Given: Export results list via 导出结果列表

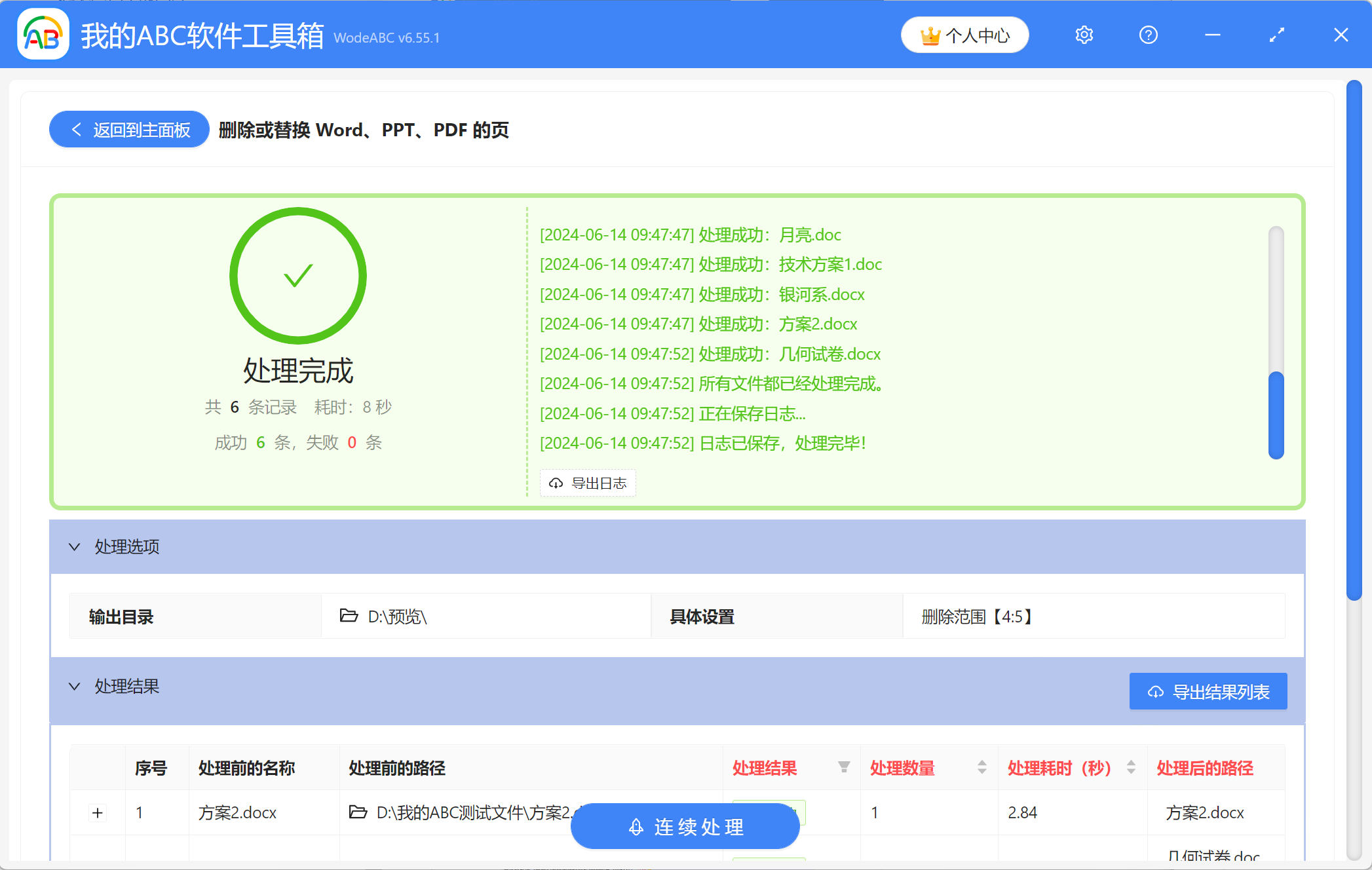Looking at the screenshot, I should click(x=1208, y=690).
